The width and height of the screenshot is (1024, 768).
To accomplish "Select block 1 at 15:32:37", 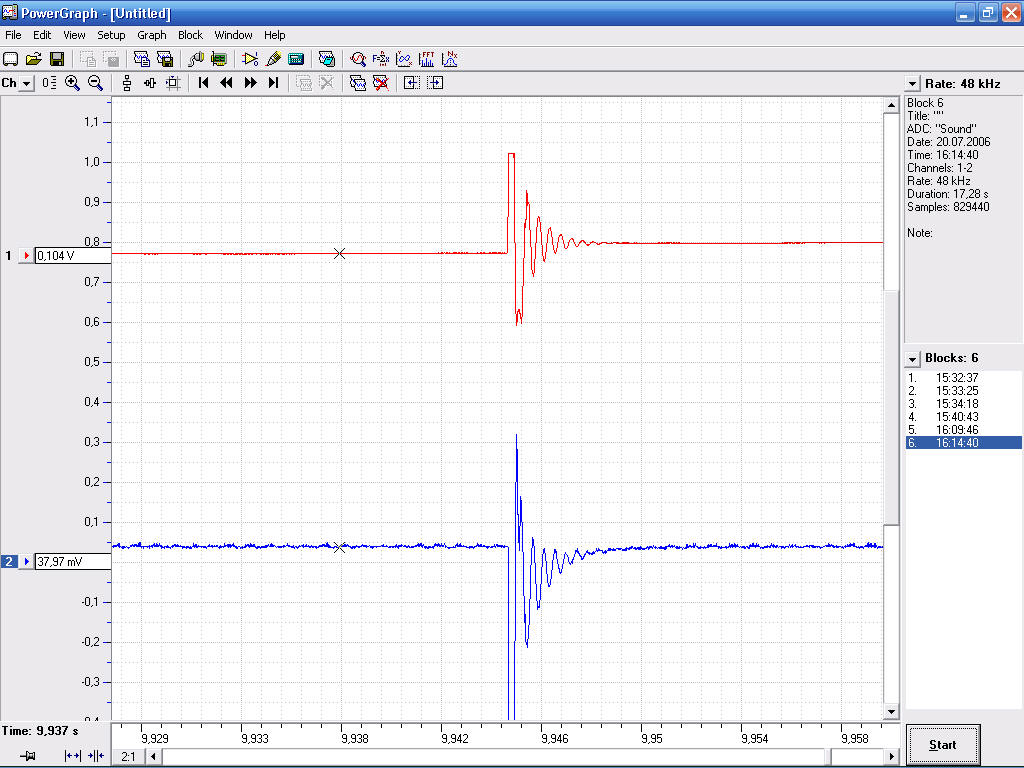I will tap(963, 377).
